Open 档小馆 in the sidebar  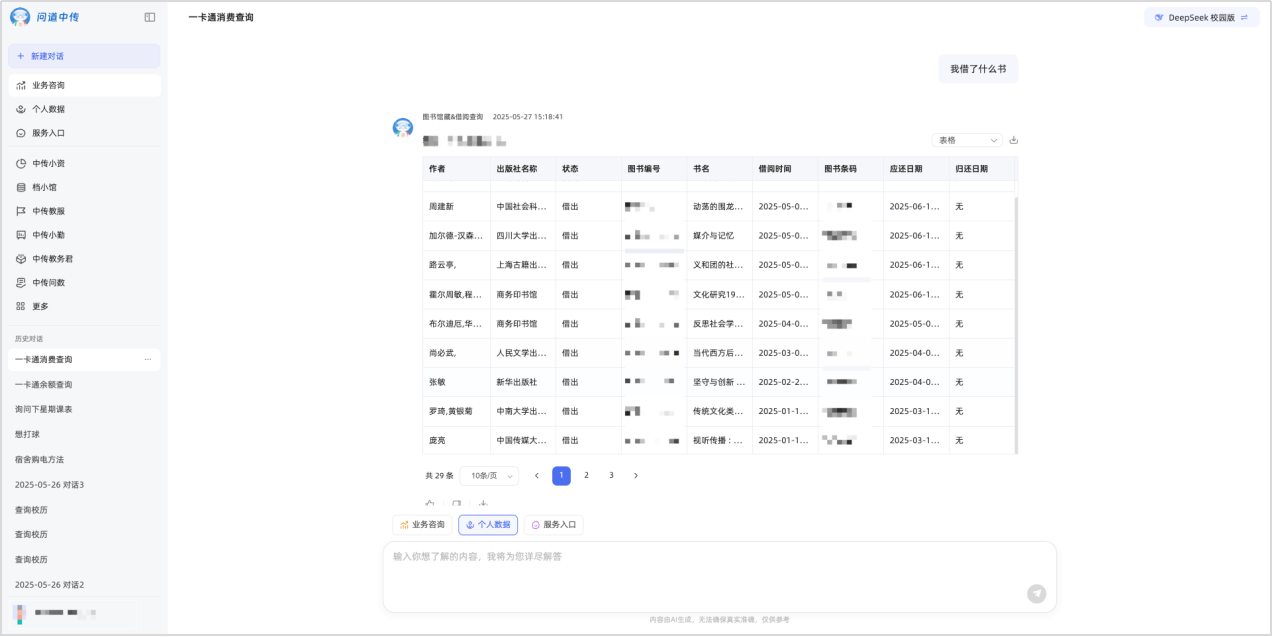tap(44, 187)
